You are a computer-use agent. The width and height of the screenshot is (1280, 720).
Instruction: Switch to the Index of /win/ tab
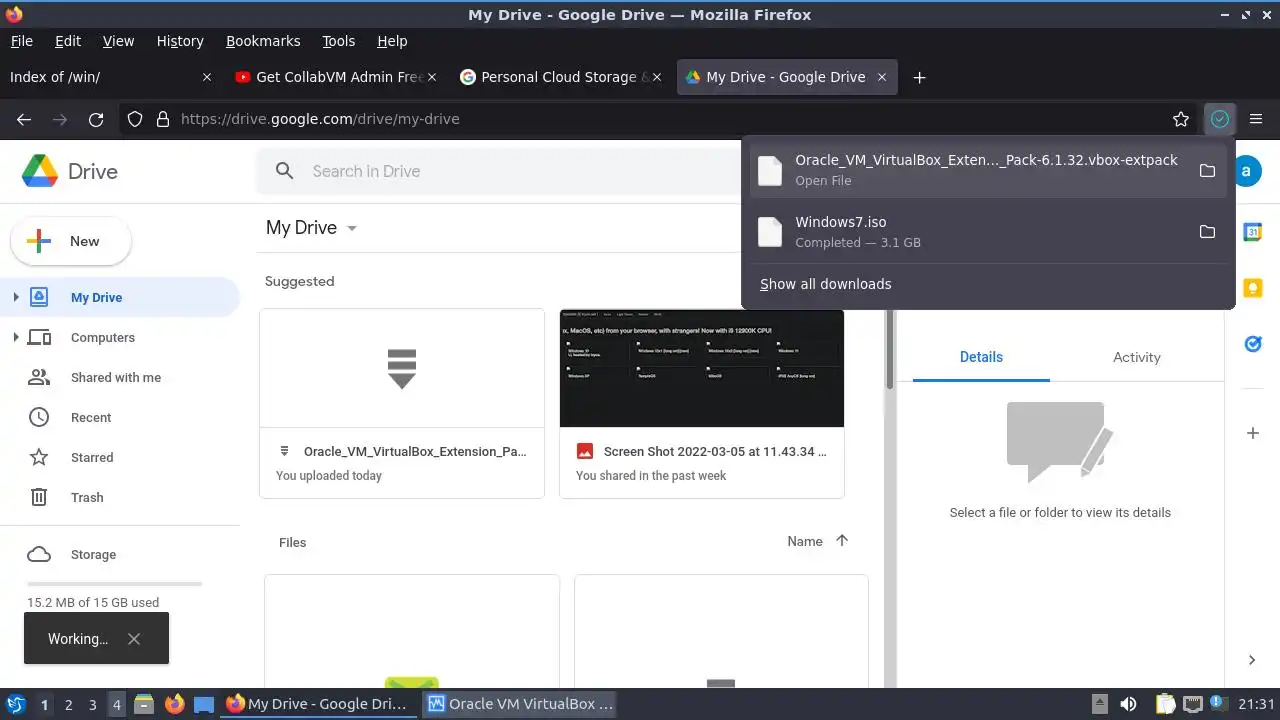click(110, 77)
